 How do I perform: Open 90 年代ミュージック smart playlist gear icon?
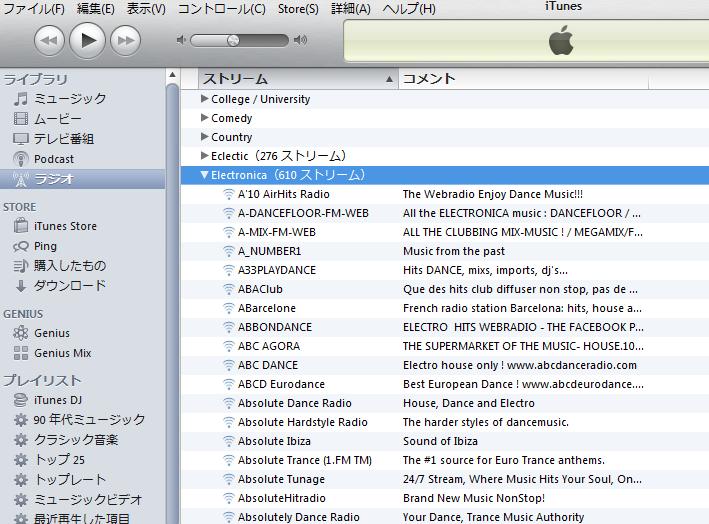[x=21, y=420]
